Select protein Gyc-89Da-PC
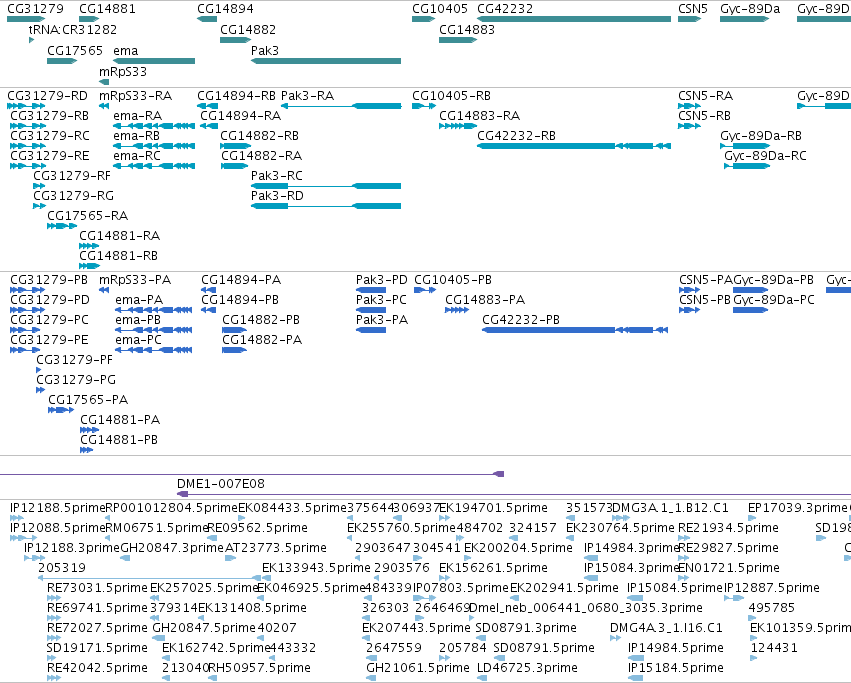This screenshot has height=683, width=851. (774, 300)
